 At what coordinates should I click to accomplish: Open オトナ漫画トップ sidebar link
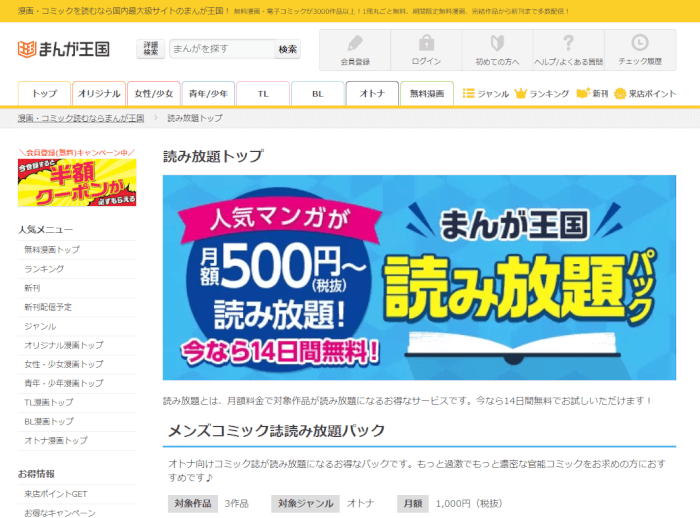(56, 441)
